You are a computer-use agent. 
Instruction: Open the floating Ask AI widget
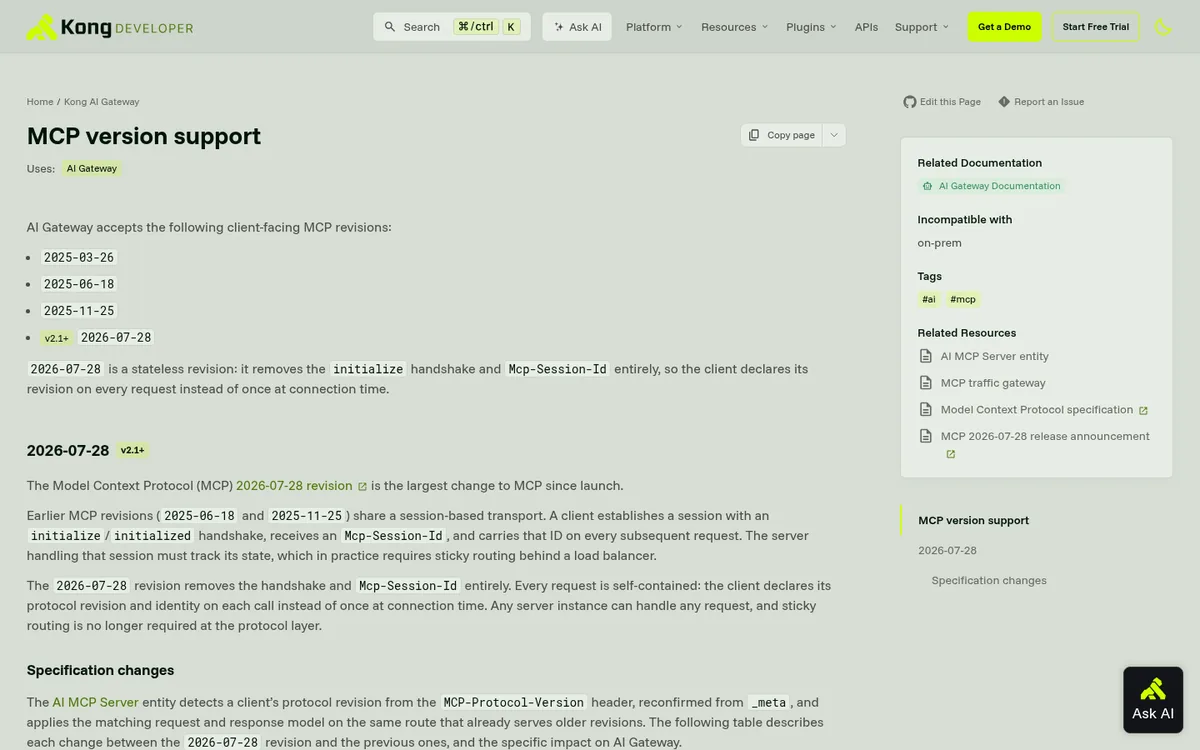[x=1153, y=700]
